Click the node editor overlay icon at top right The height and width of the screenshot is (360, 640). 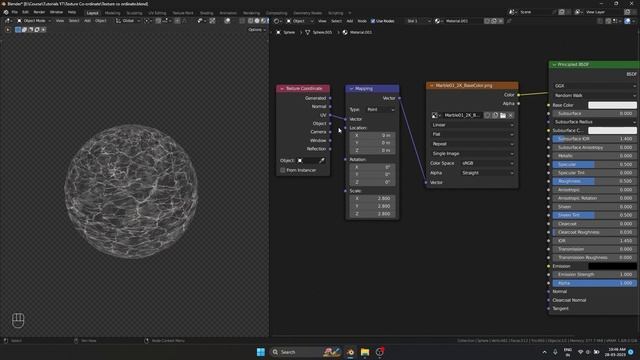click(x=628, y=21)
